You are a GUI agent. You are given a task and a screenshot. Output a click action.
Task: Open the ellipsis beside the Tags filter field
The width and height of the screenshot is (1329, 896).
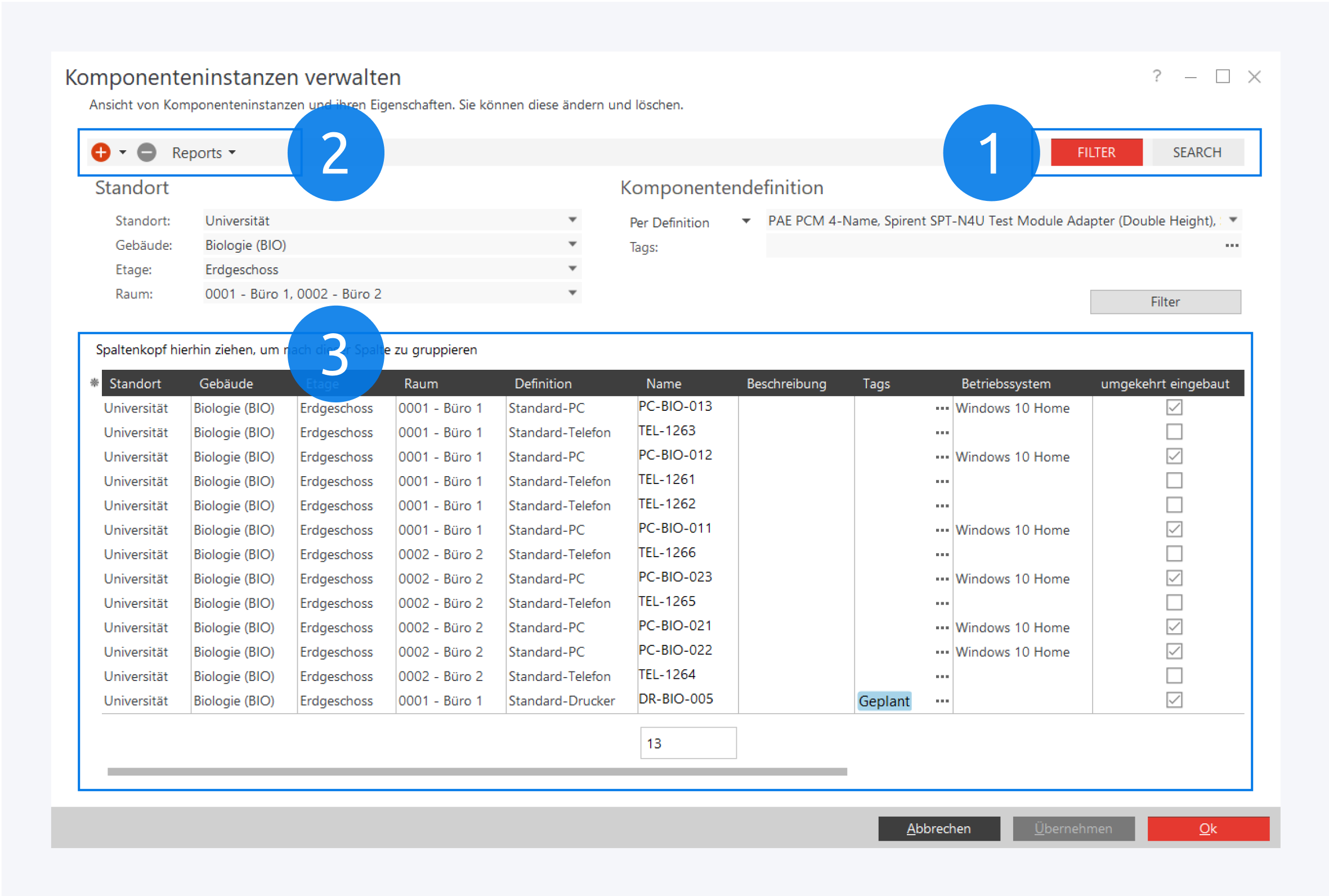(x=1231, y=246)
